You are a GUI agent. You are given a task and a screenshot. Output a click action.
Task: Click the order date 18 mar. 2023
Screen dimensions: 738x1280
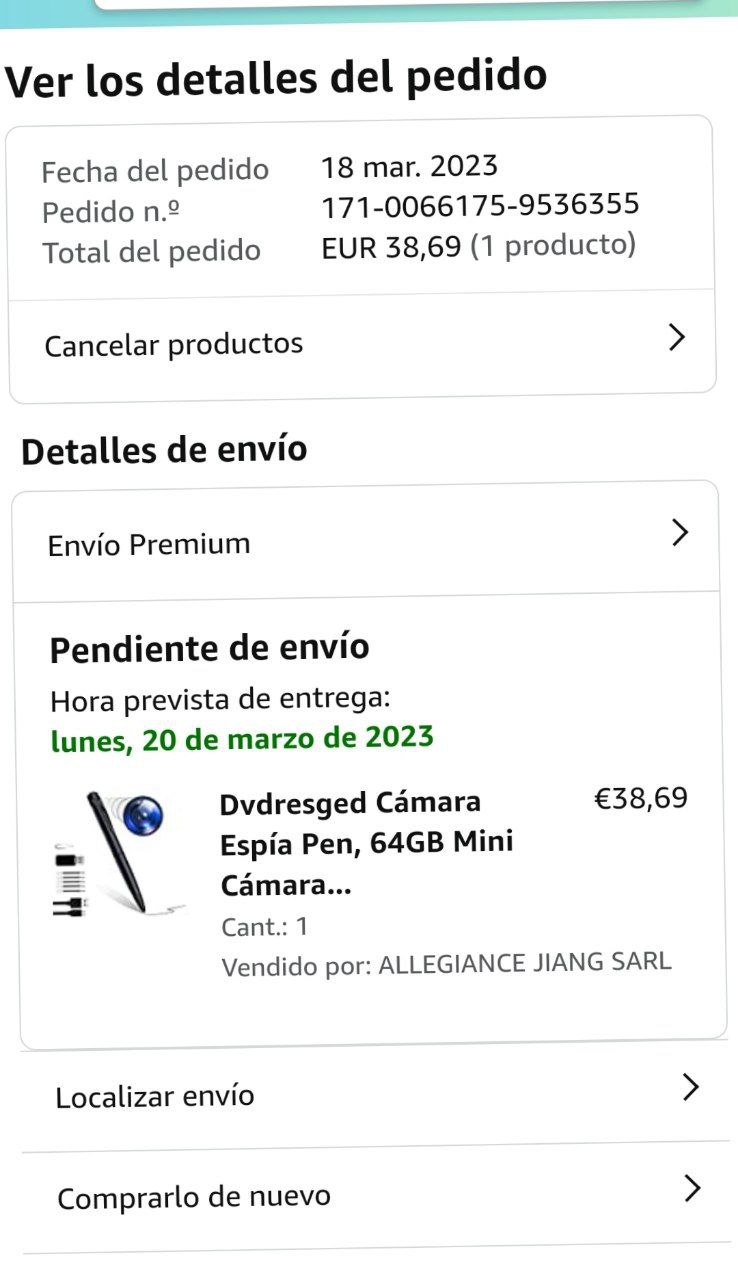[409, 166]
